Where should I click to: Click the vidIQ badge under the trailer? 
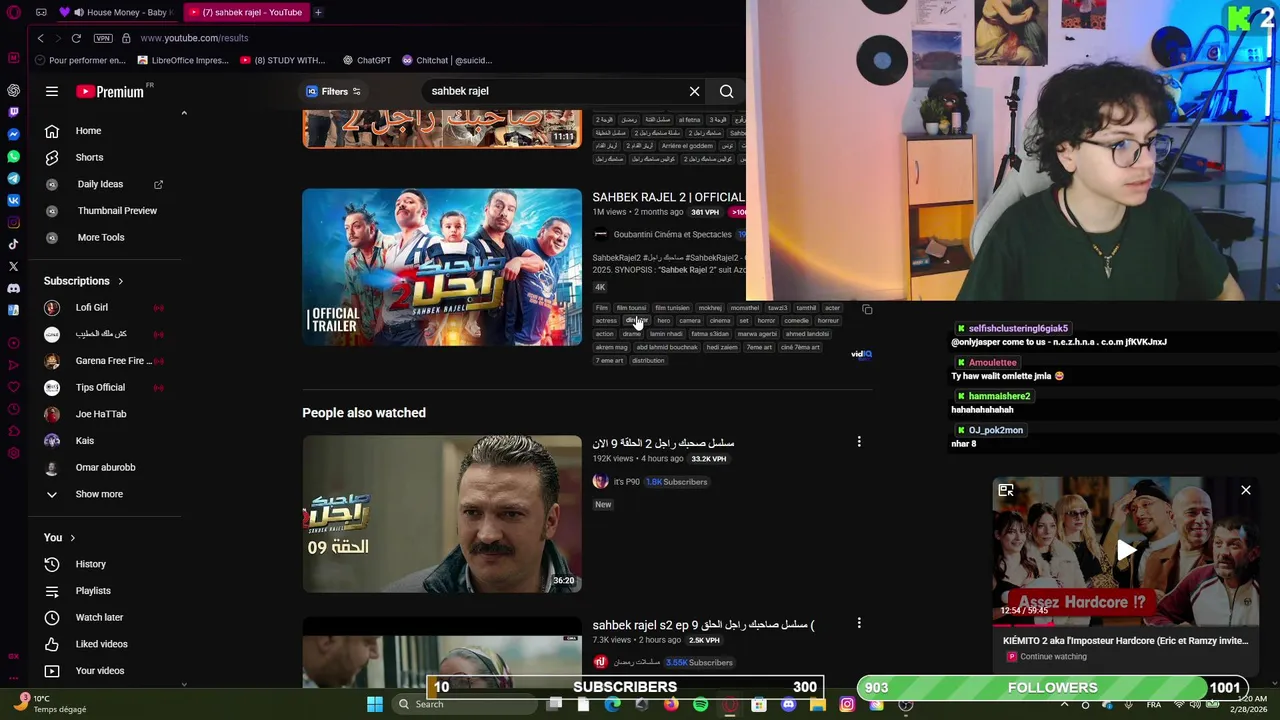(861, 354)
